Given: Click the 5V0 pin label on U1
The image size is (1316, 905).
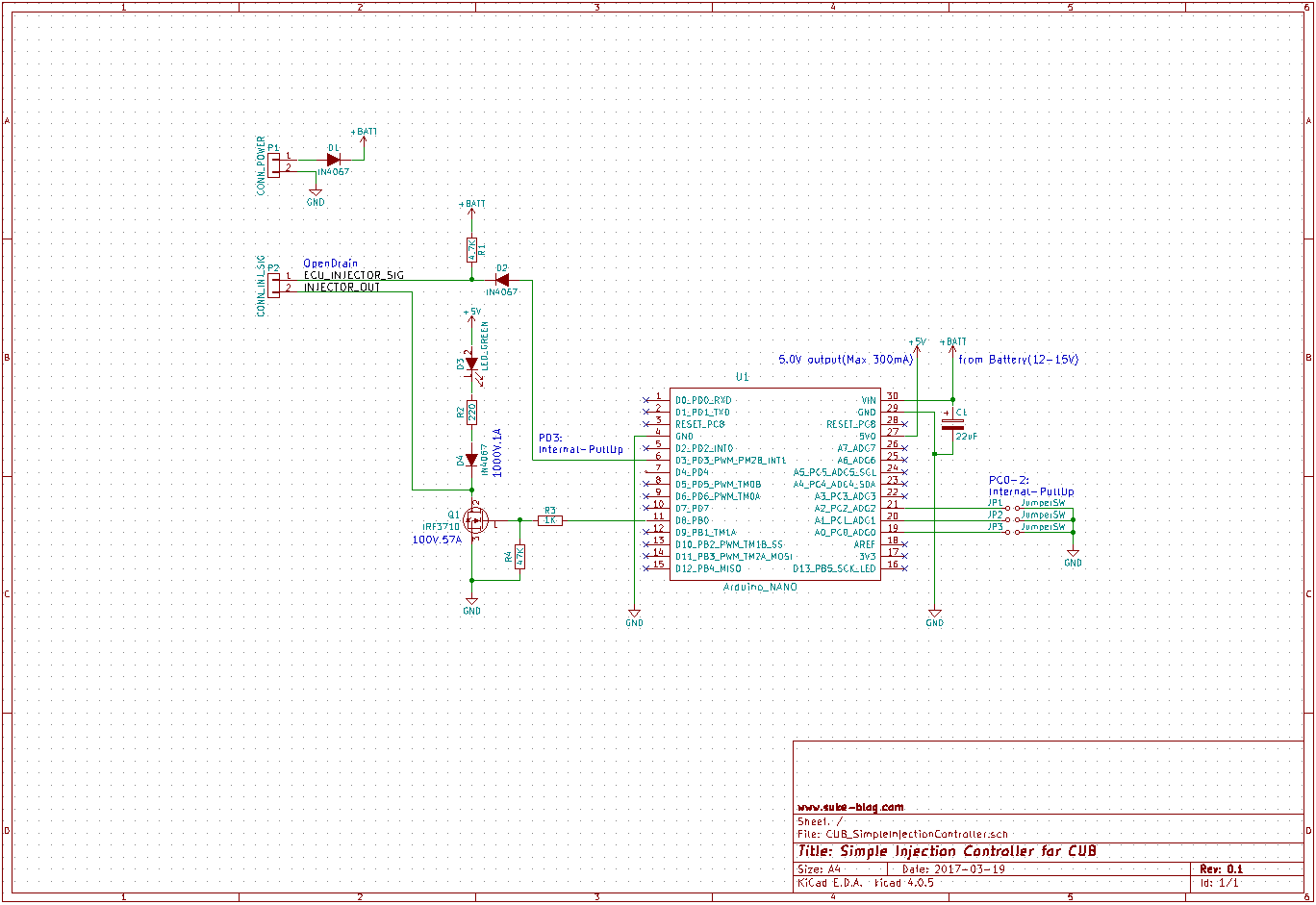Looking at the screenshot, I should pyautogui.click(x=869, y=436).
